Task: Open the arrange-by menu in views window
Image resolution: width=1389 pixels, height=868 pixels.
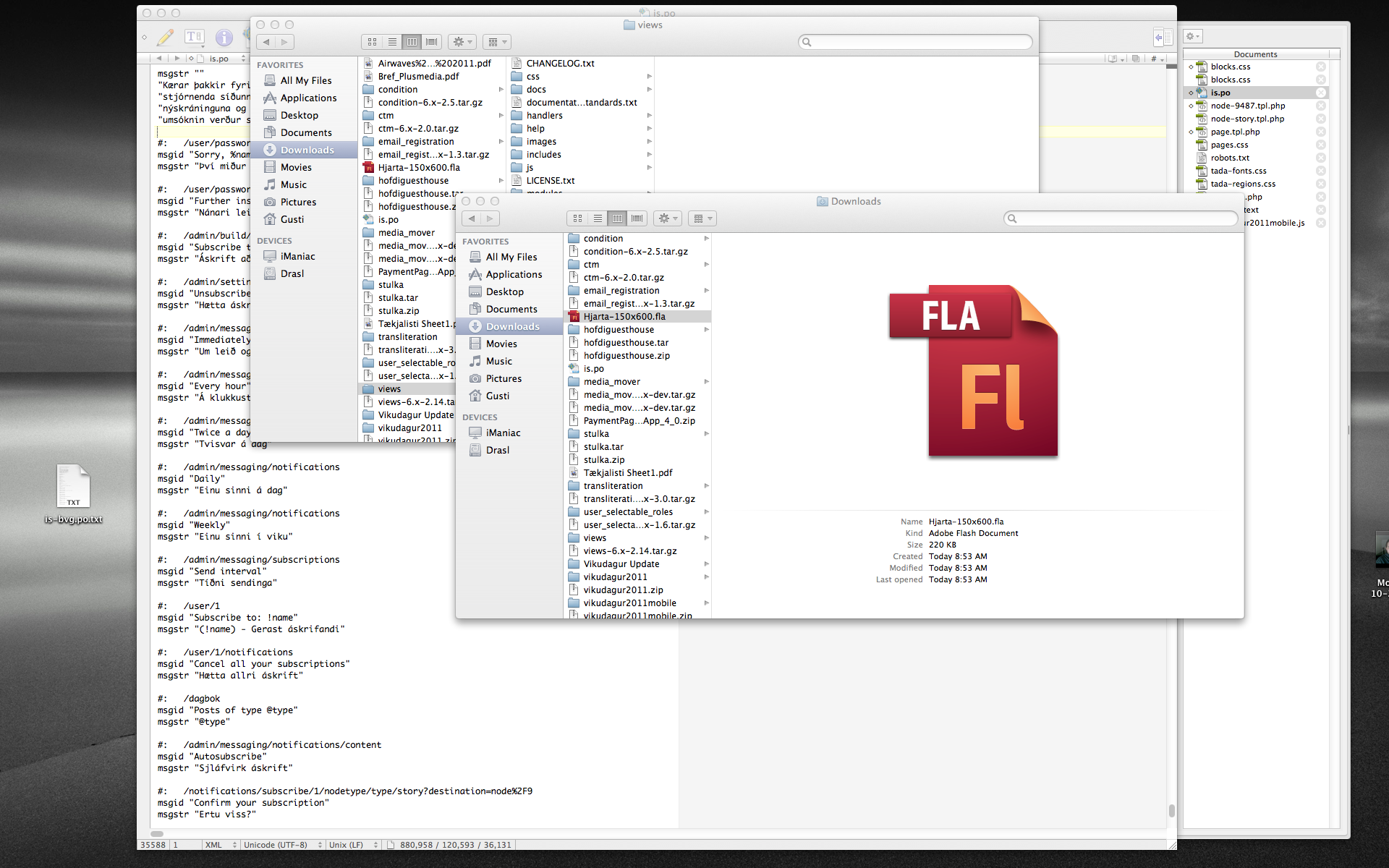Action: [497, 42]
